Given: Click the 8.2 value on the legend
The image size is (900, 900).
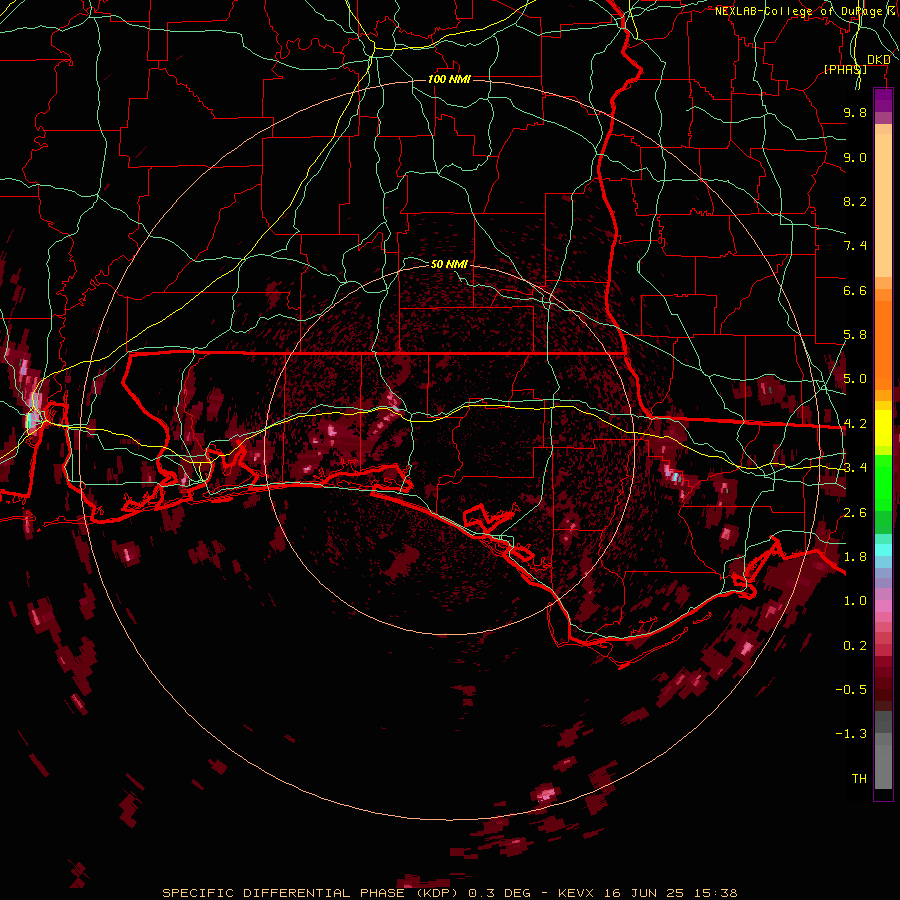Looking at the screenshot, I should click(x=855, y=201).
